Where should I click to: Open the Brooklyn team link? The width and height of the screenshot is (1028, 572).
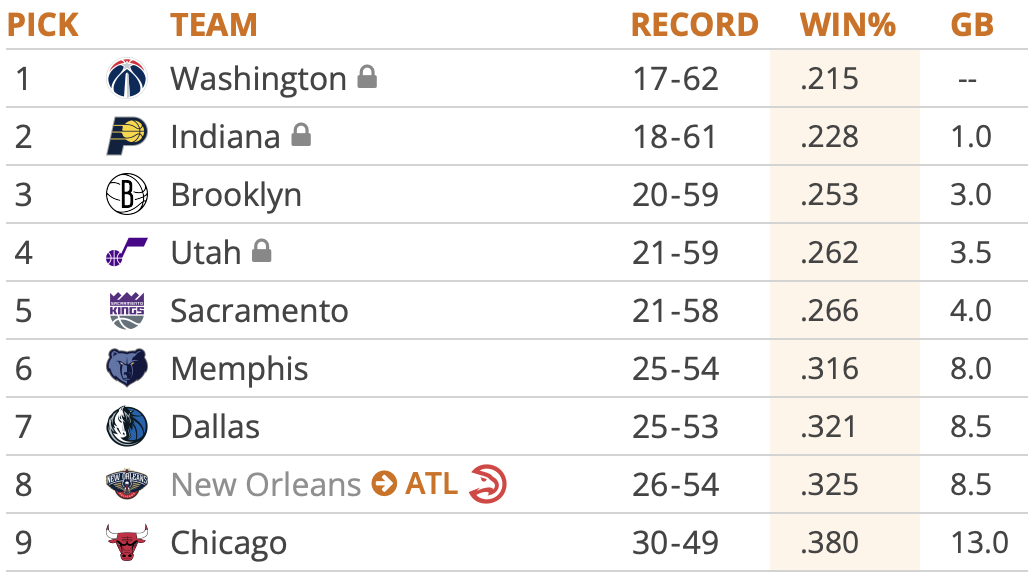point(236,194)
